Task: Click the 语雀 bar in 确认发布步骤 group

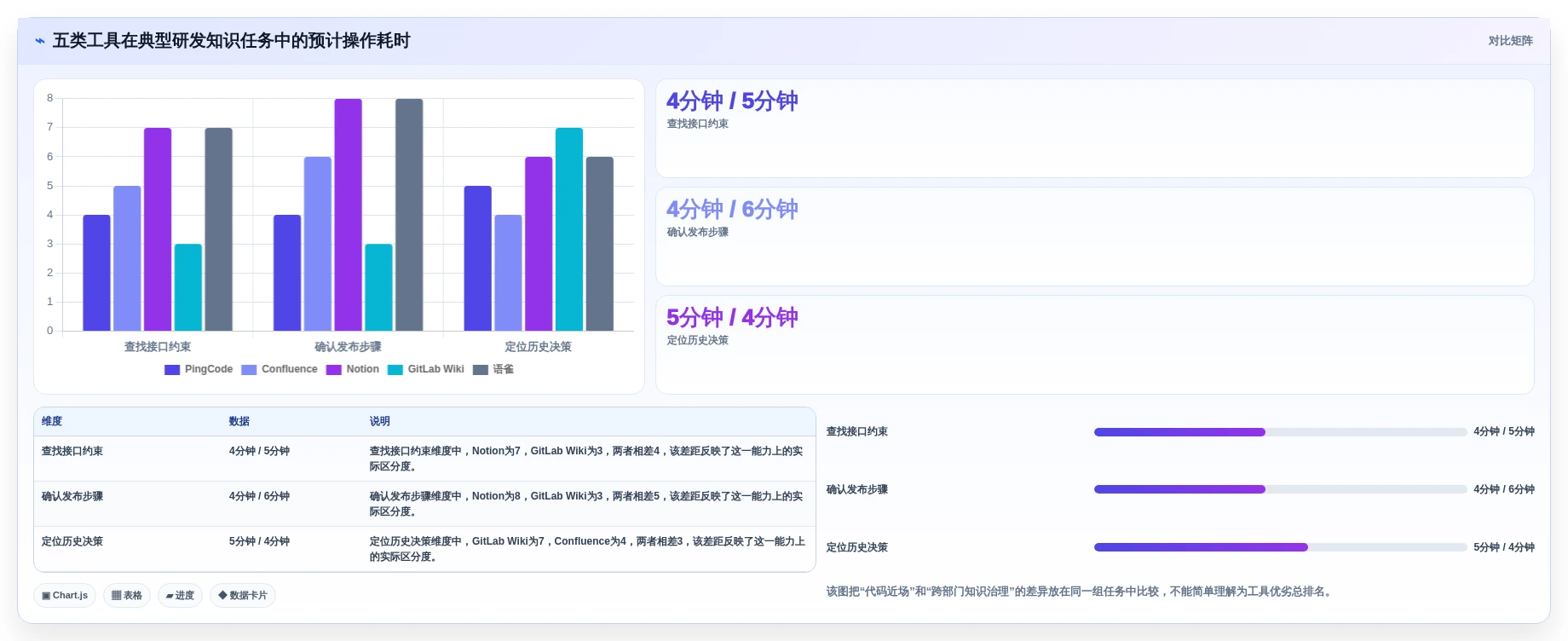Action: (409, 215)
